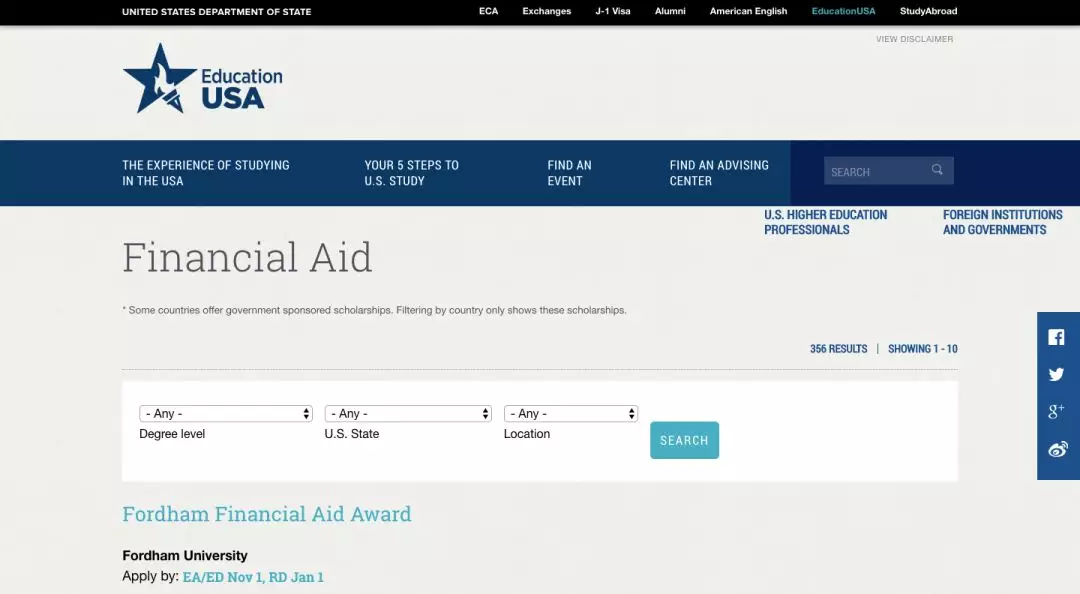Open the Location dropdown
The image size is (1080, 594).
tap(571, 413)
